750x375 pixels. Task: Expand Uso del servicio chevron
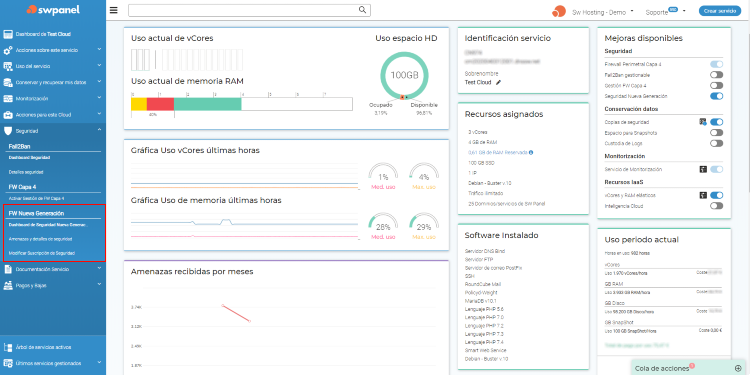[99, 66]
